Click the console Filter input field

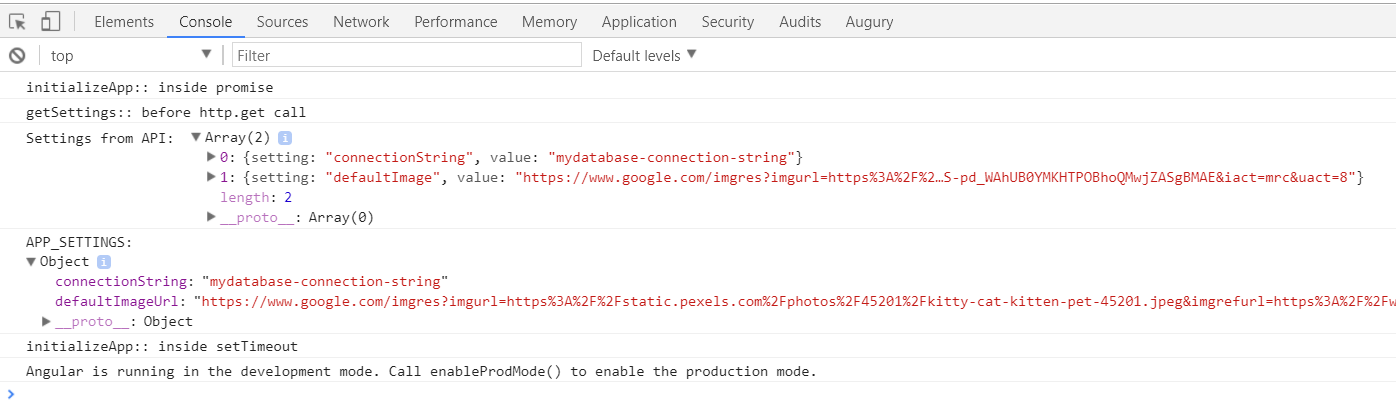tap(406, 56)
